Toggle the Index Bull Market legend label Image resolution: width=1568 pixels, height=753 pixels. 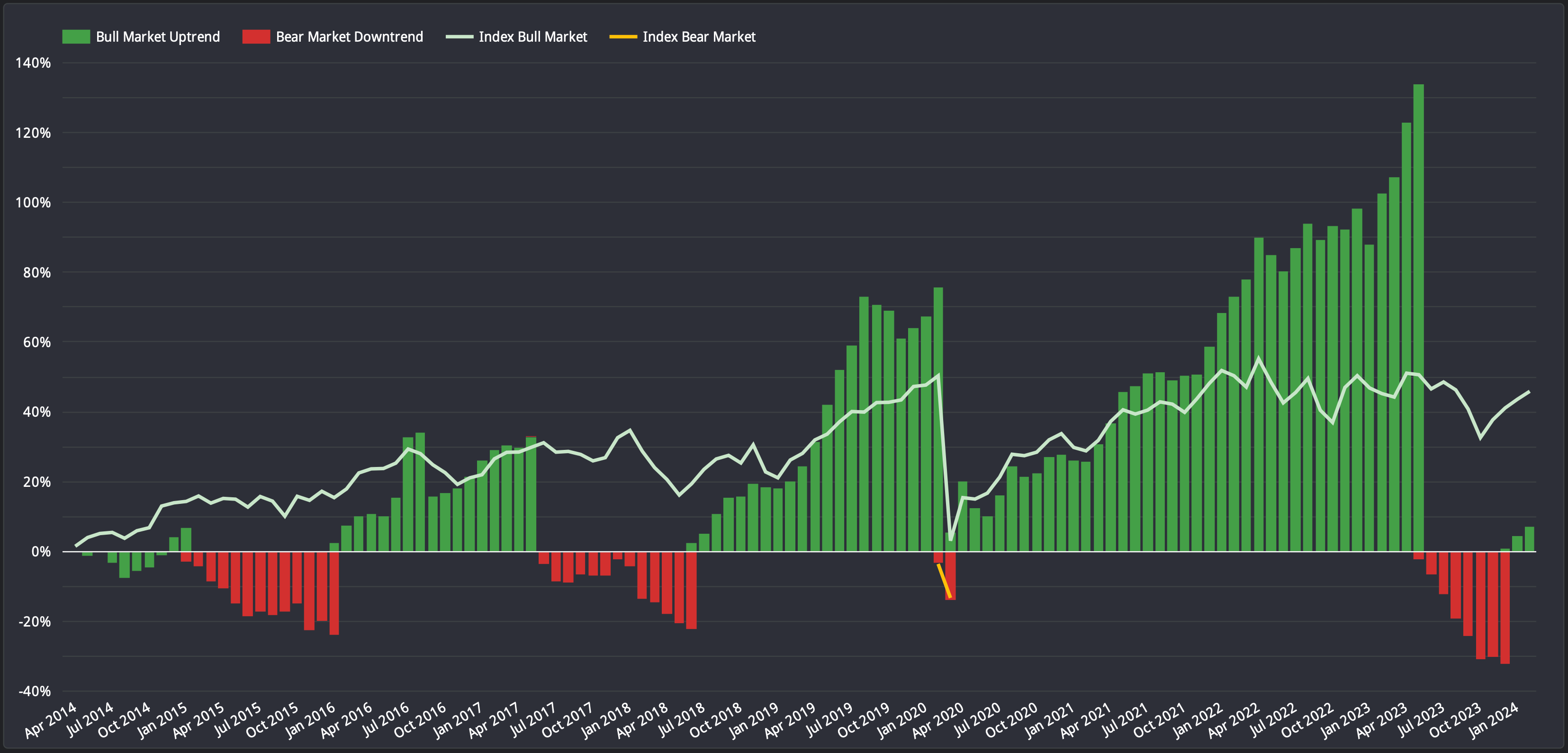pos(532,37)
